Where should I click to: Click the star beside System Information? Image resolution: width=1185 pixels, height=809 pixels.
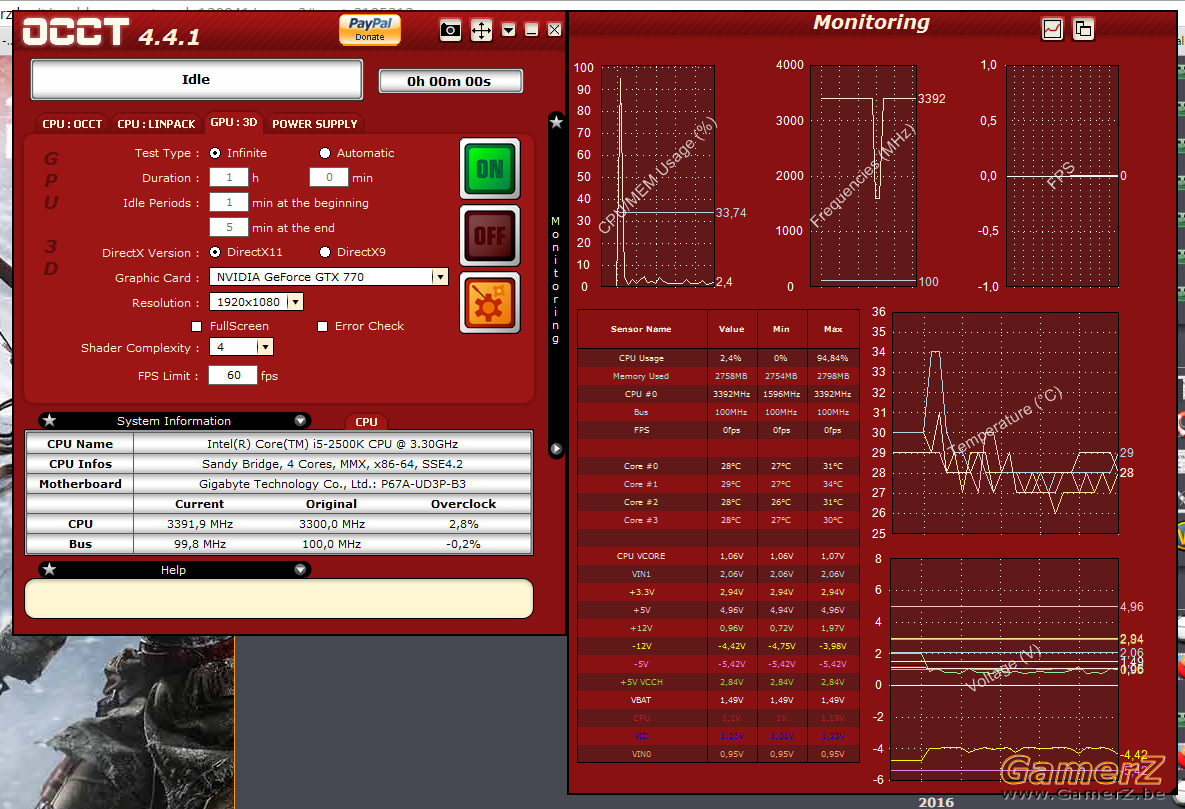point(49,420)
